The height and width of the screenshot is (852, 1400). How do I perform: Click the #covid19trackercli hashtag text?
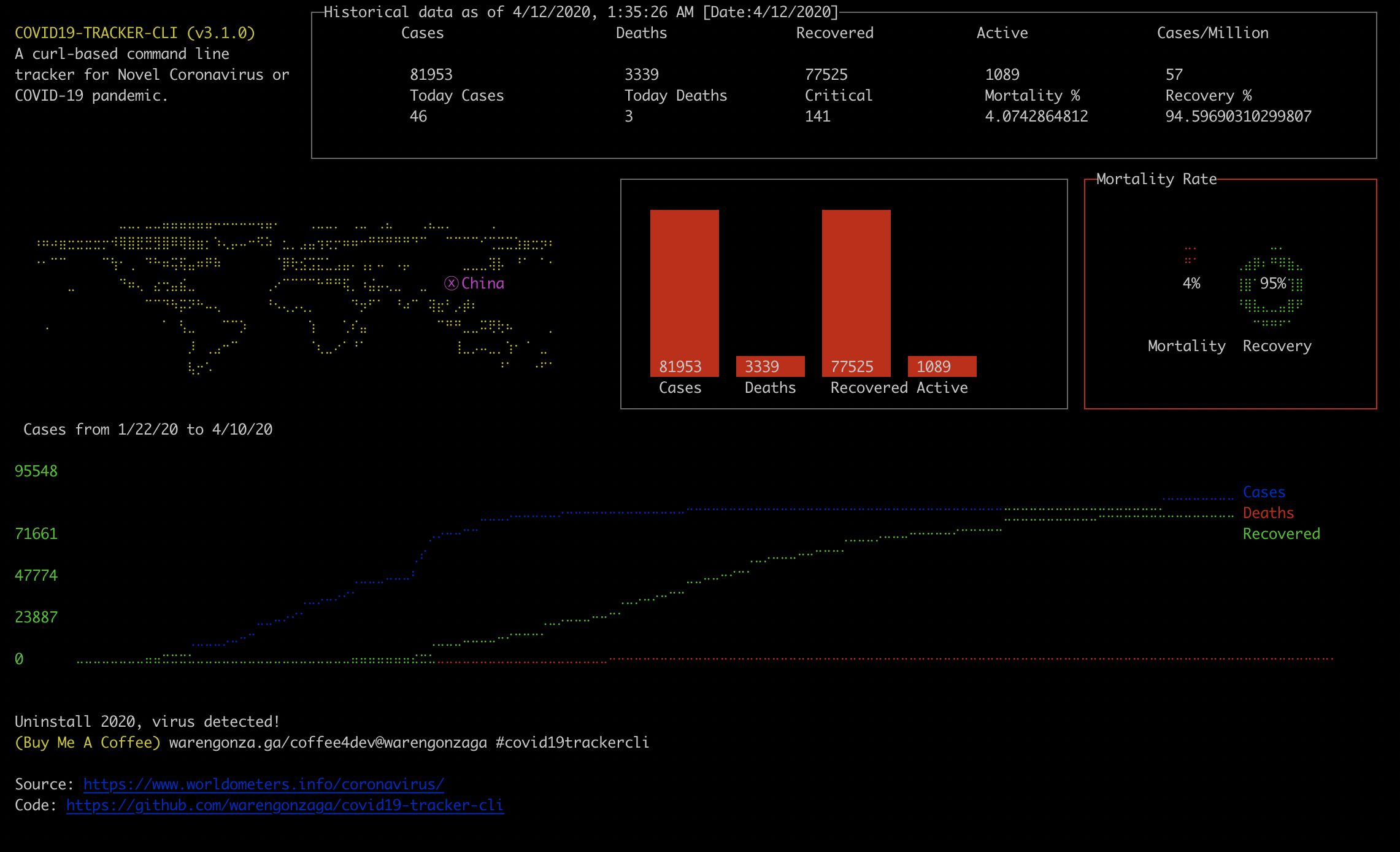(572, 742)
